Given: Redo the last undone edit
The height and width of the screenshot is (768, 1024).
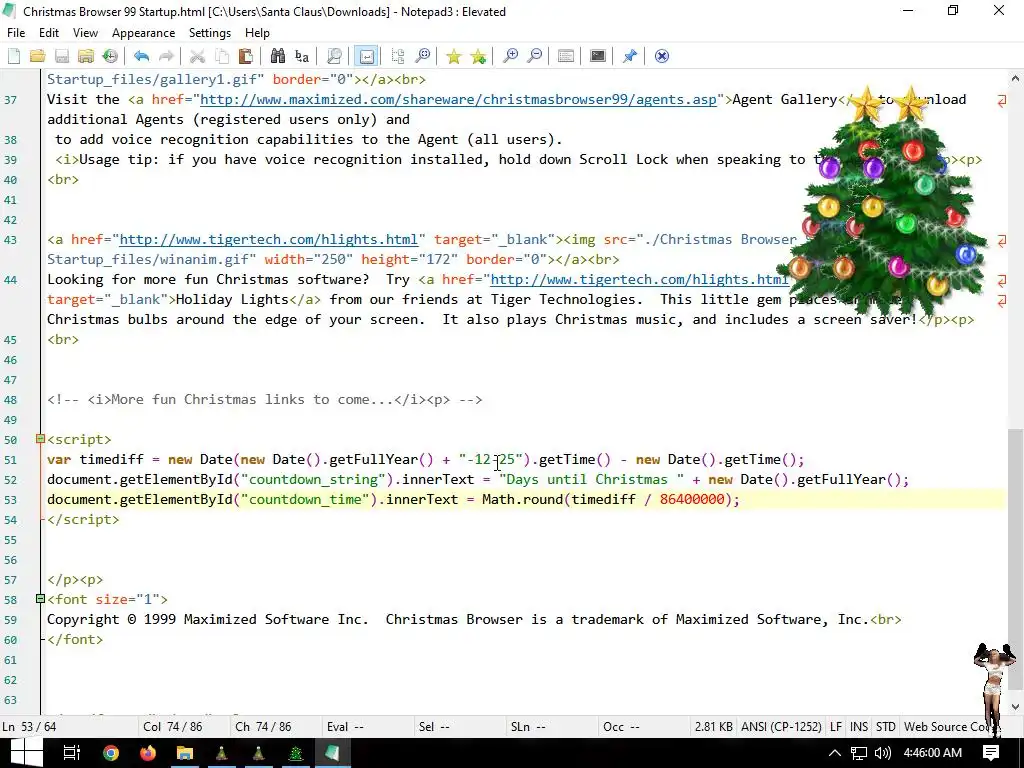Looking at the screenshot, I should 166,56.
